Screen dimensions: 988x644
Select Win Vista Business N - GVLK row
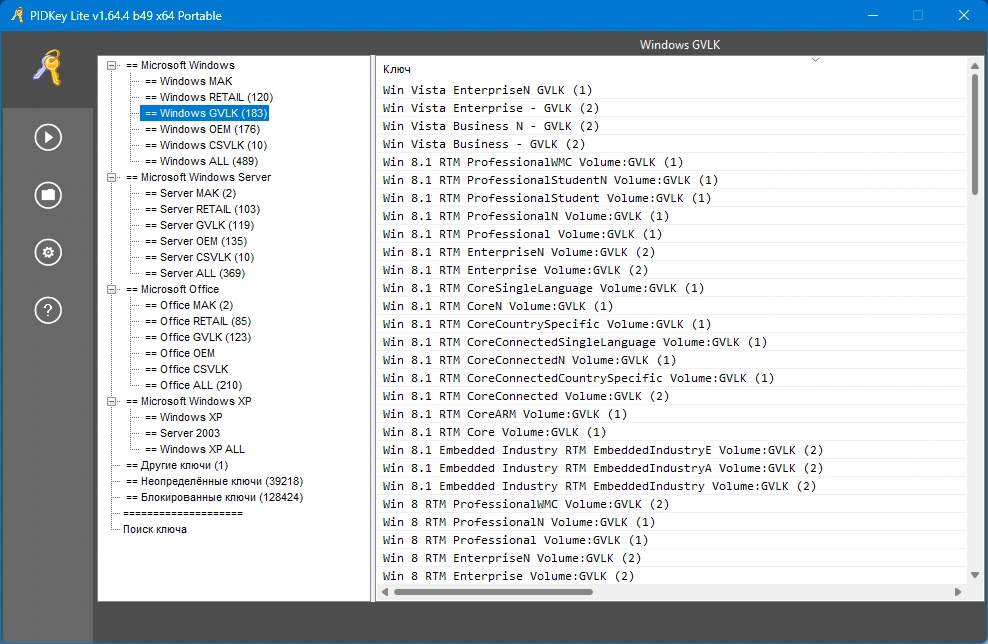coord(672,126)
